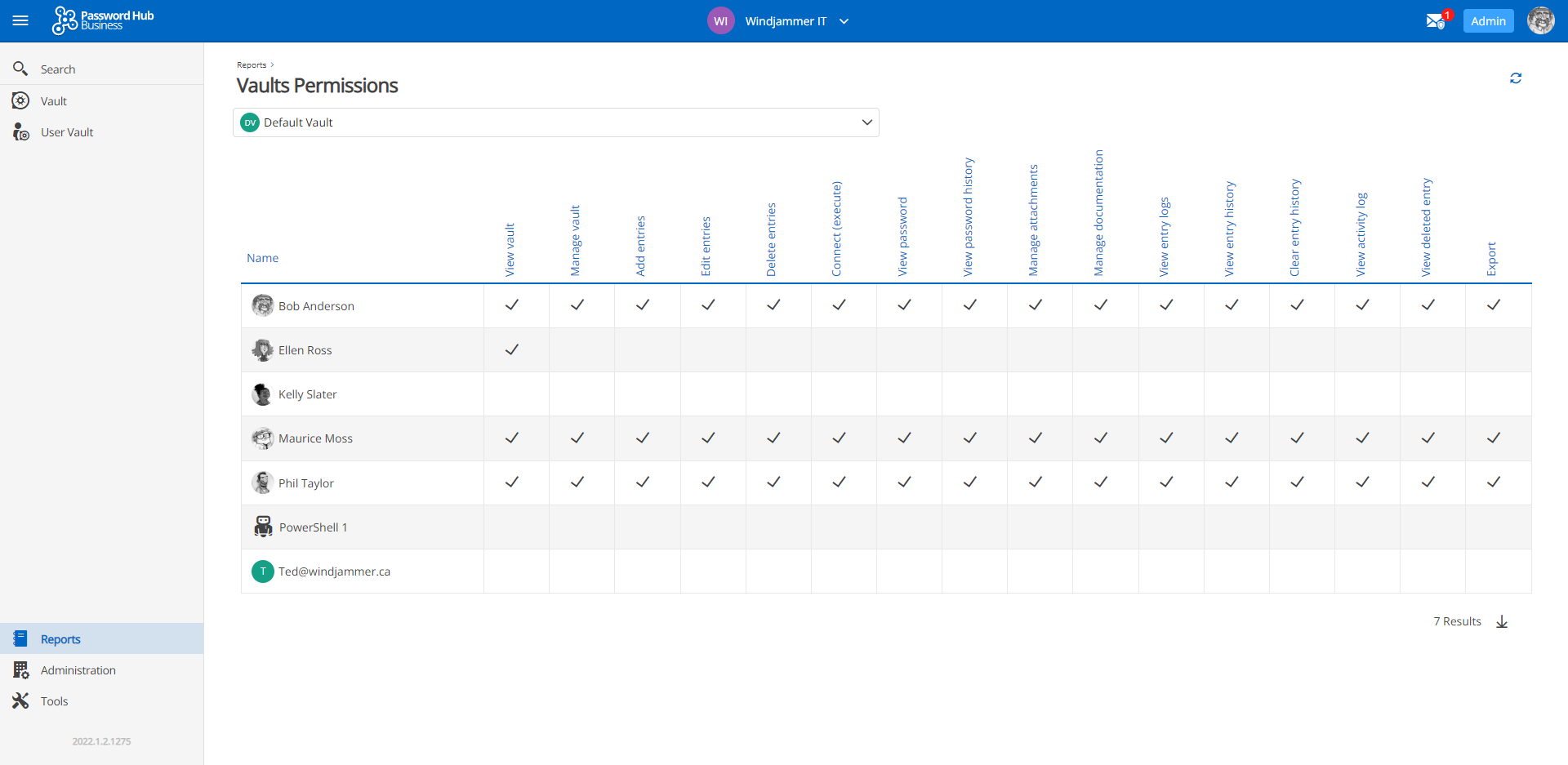This screenshot has height=765, width=1568.
Task: Click the Admin button
Action: (x=1488, y=21)
